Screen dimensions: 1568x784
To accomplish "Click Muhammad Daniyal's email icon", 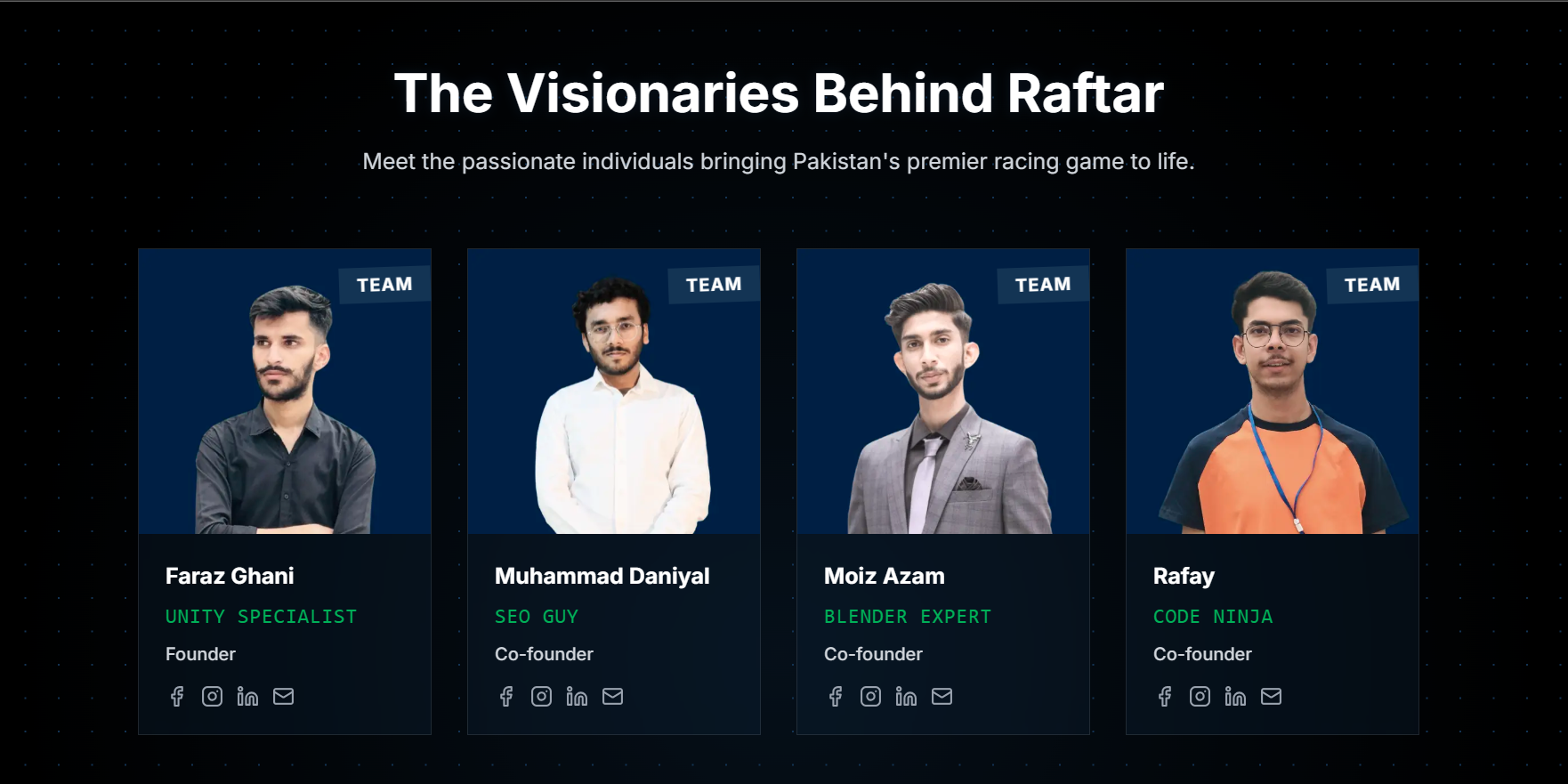I will 612,697.
